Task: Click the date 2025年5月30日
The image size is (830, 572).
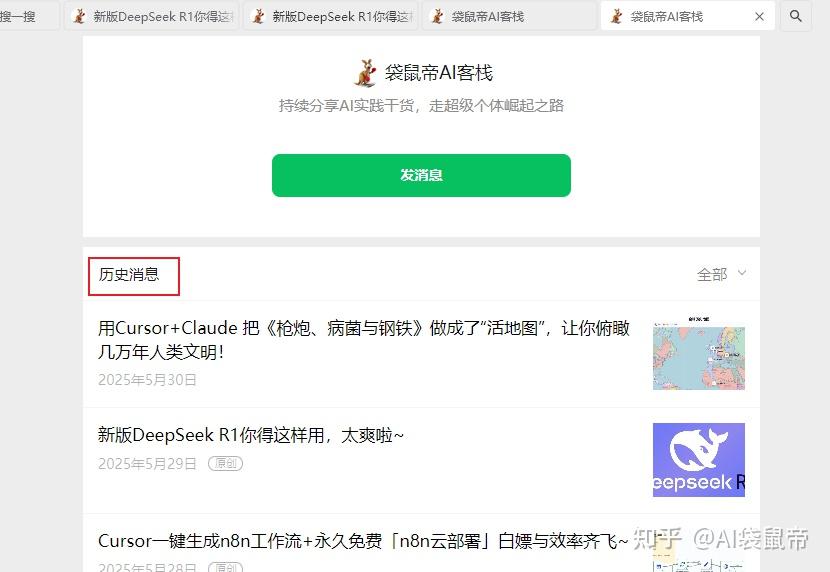Action: point(147,379)
